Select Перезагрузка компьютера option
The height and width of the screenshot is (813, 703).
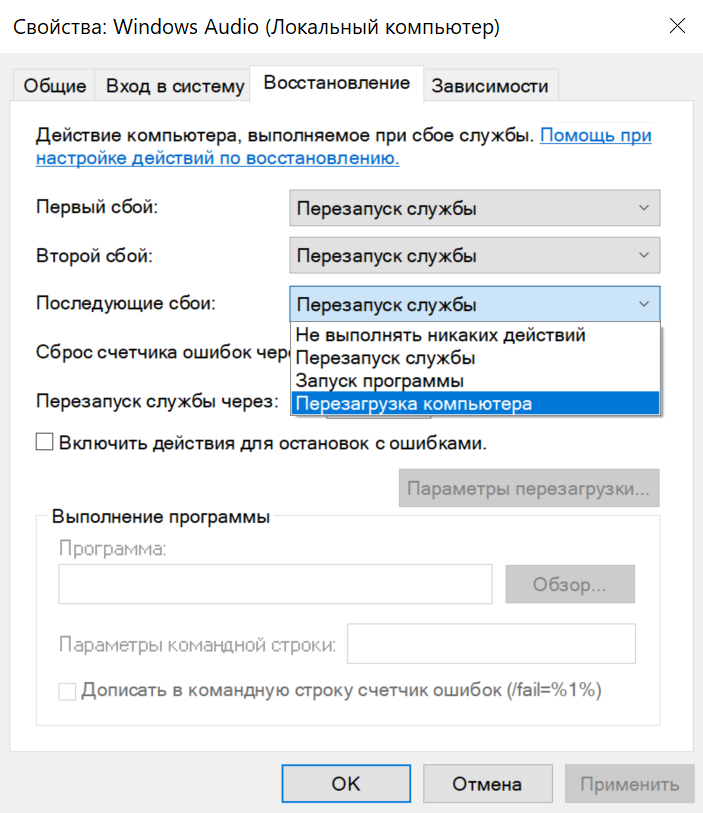[x=414, y=404]
